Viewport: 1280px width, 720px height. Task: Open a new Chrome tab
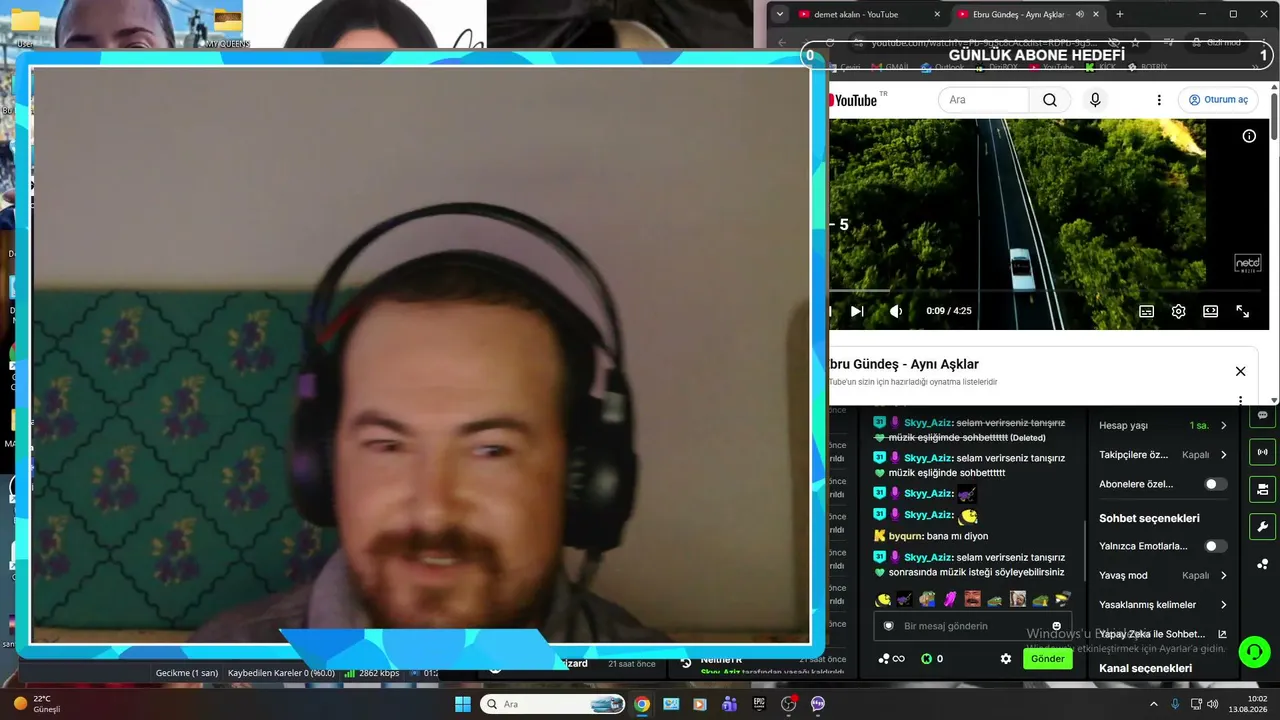1119,14
